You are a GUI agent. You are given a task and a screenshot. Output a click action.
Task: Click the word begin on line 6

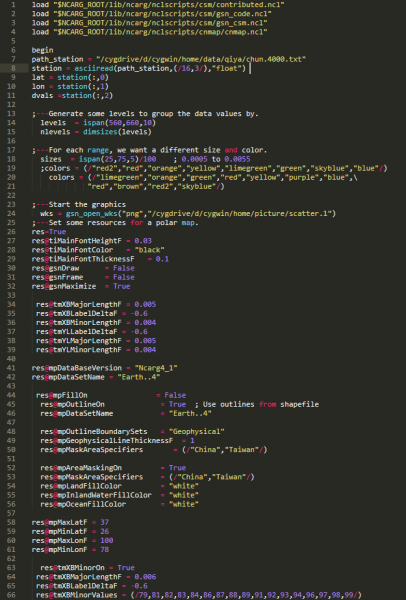42,50
